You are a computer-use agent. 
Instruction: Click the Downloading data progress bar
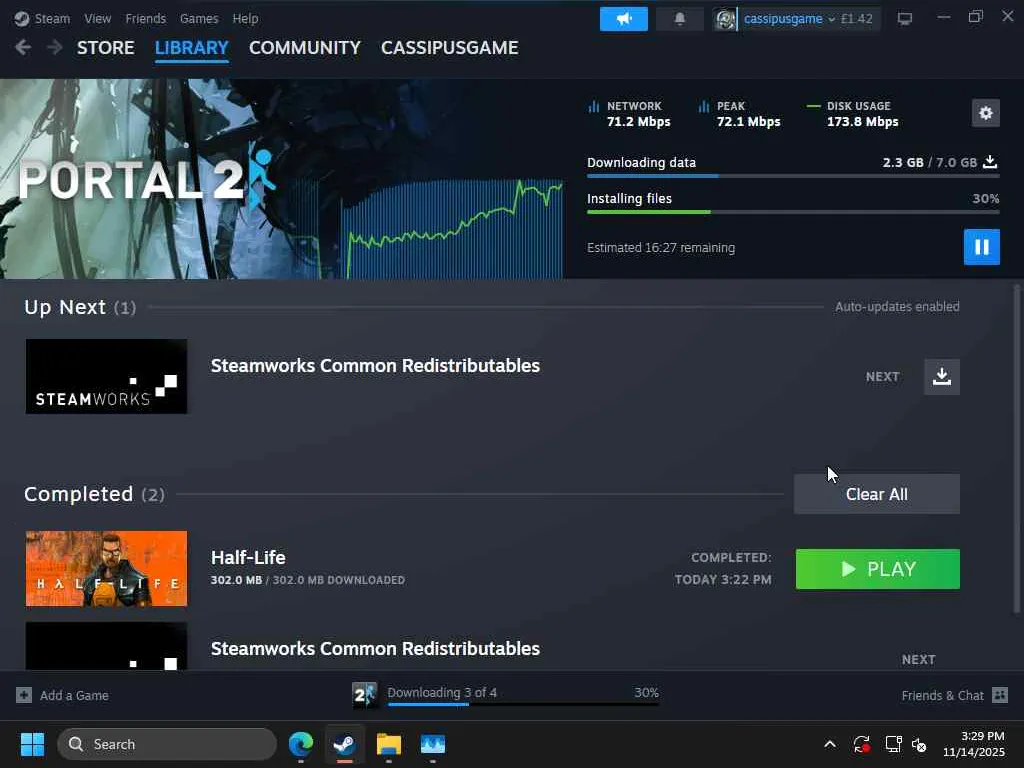pos(793,176)
